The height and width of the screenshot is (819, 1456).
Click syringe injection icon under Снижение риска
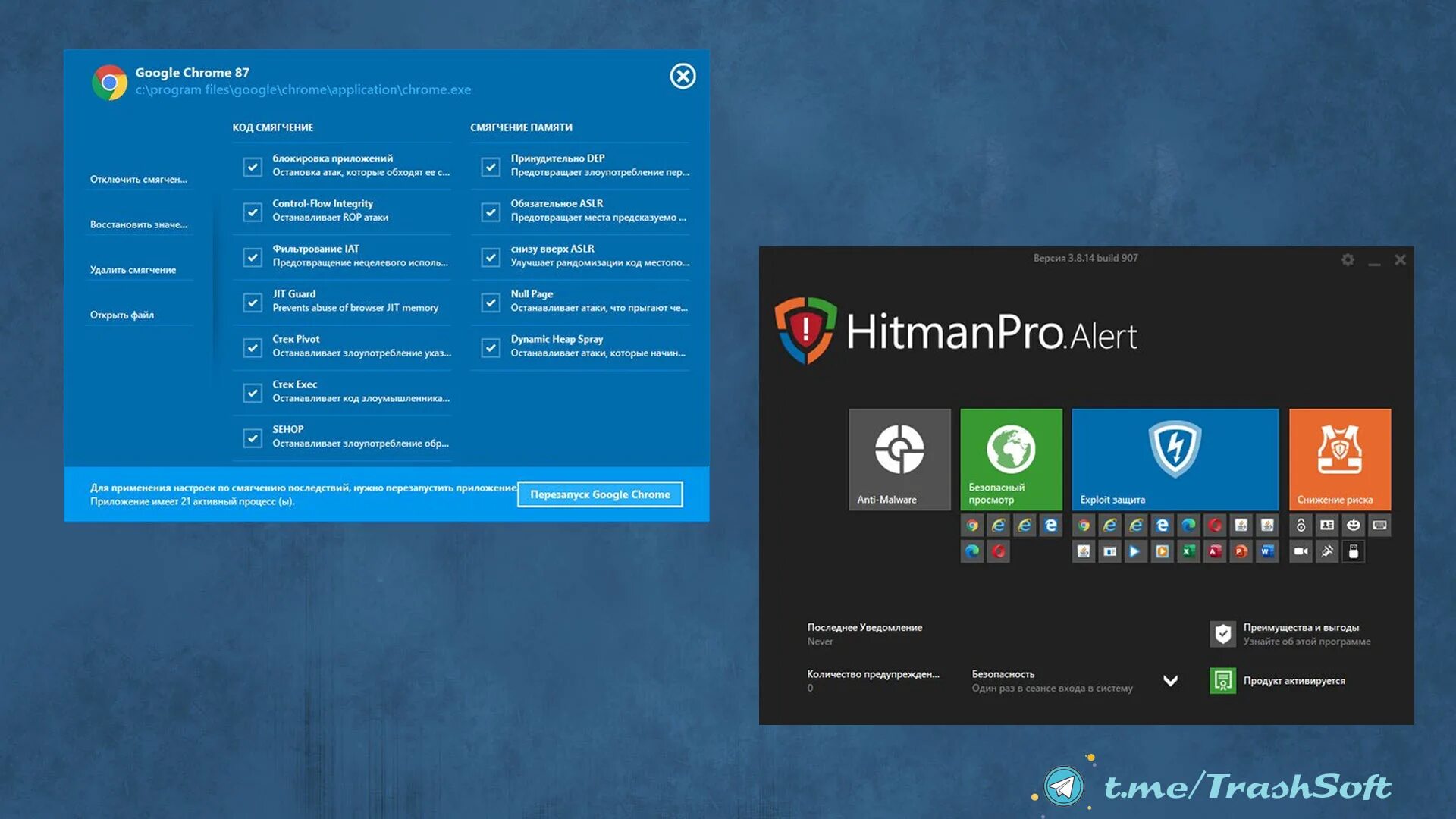point(1327,551)
